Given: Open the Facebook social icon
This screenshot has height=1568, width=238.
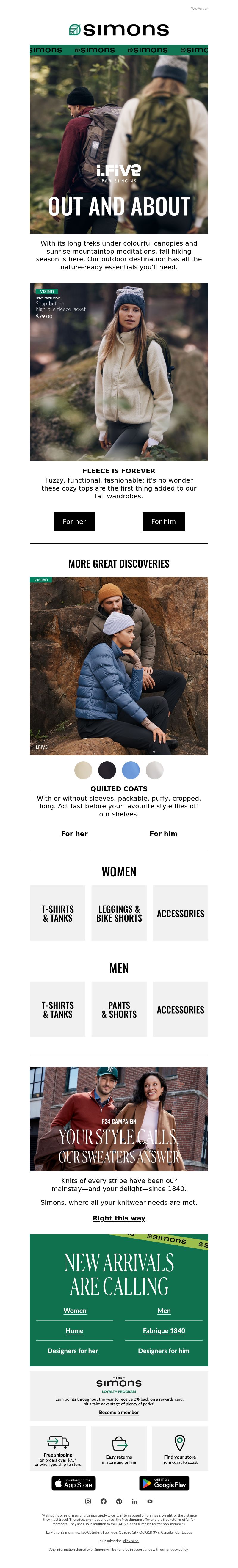Looking at the screenshot, I should 104,1502.
